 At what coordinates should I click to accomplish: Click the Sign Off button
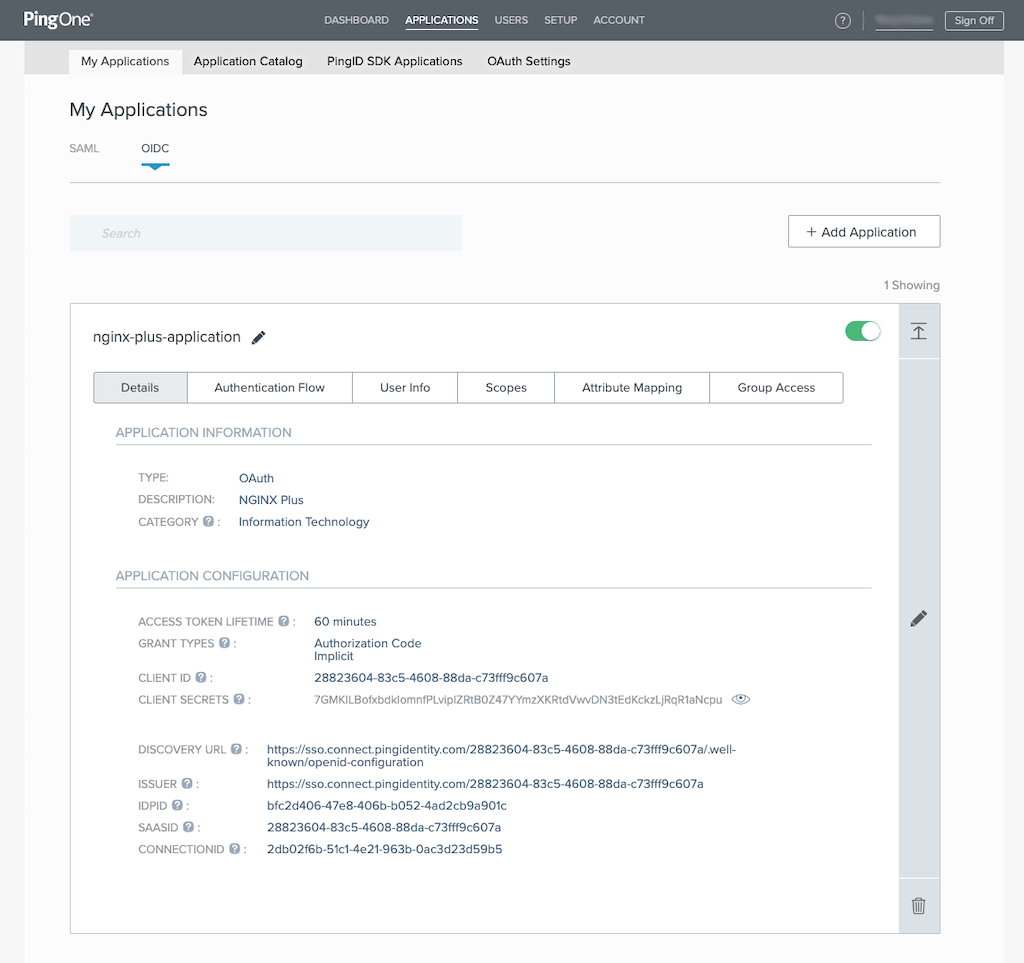[974, 21]
